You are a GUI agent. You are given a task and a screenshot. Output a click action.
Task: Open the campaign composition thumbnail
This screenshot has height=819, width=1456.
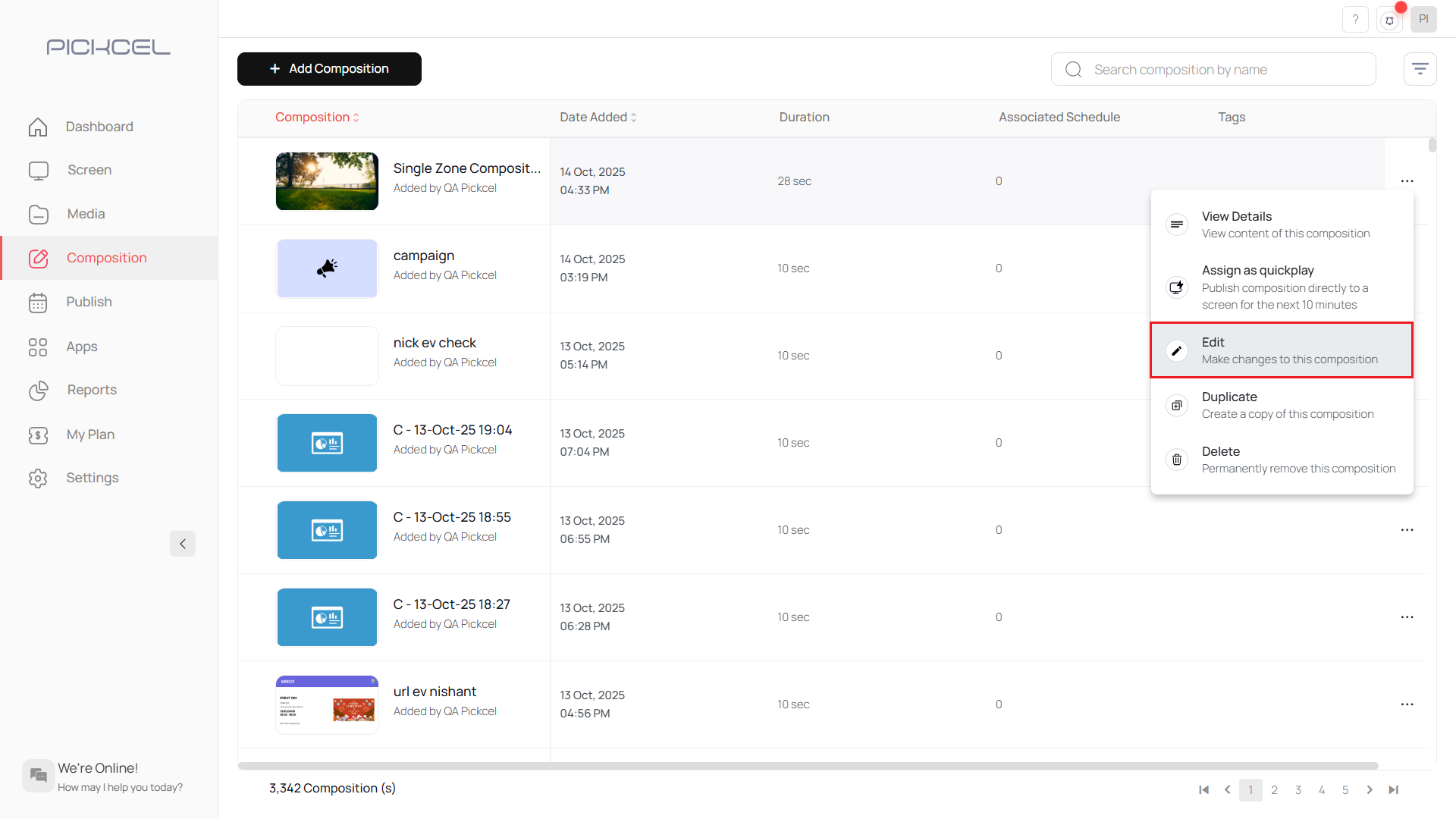tap(327, 268)
